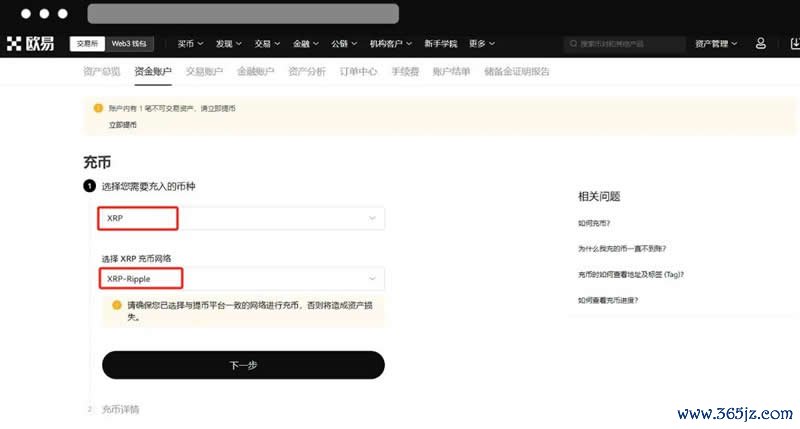This screenshot has height=429, width=800.
Task: Click the browser address bar
Action: [x=243, y=14]
